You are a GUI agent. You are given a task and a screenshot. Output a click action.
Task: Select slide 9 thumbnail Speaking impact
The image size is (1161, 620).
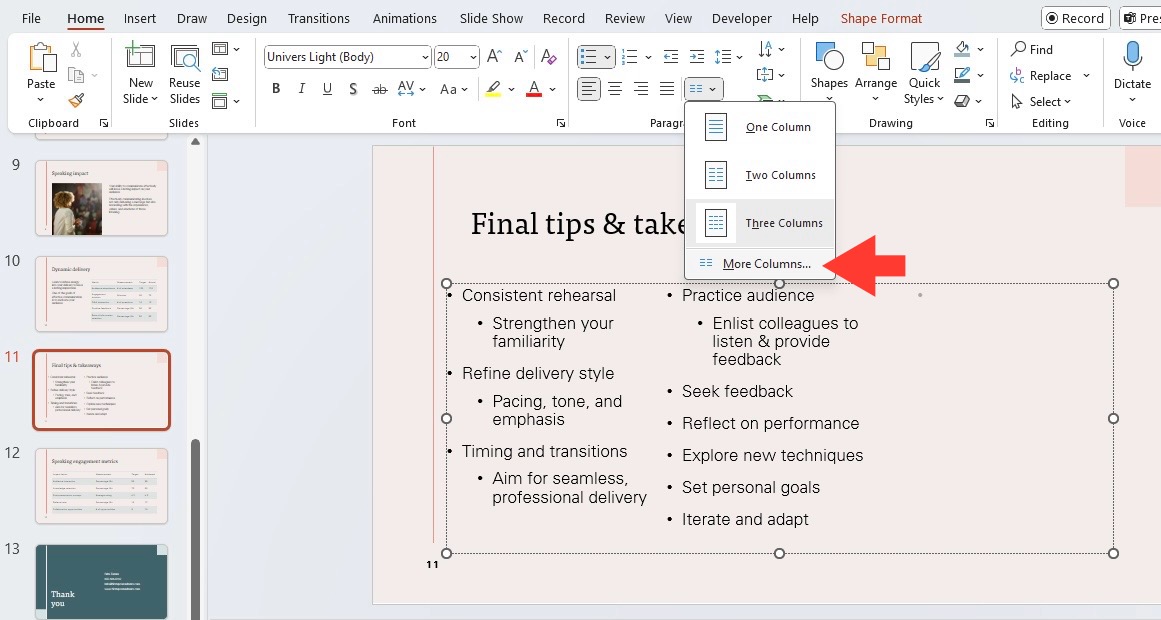coord(101,199)
